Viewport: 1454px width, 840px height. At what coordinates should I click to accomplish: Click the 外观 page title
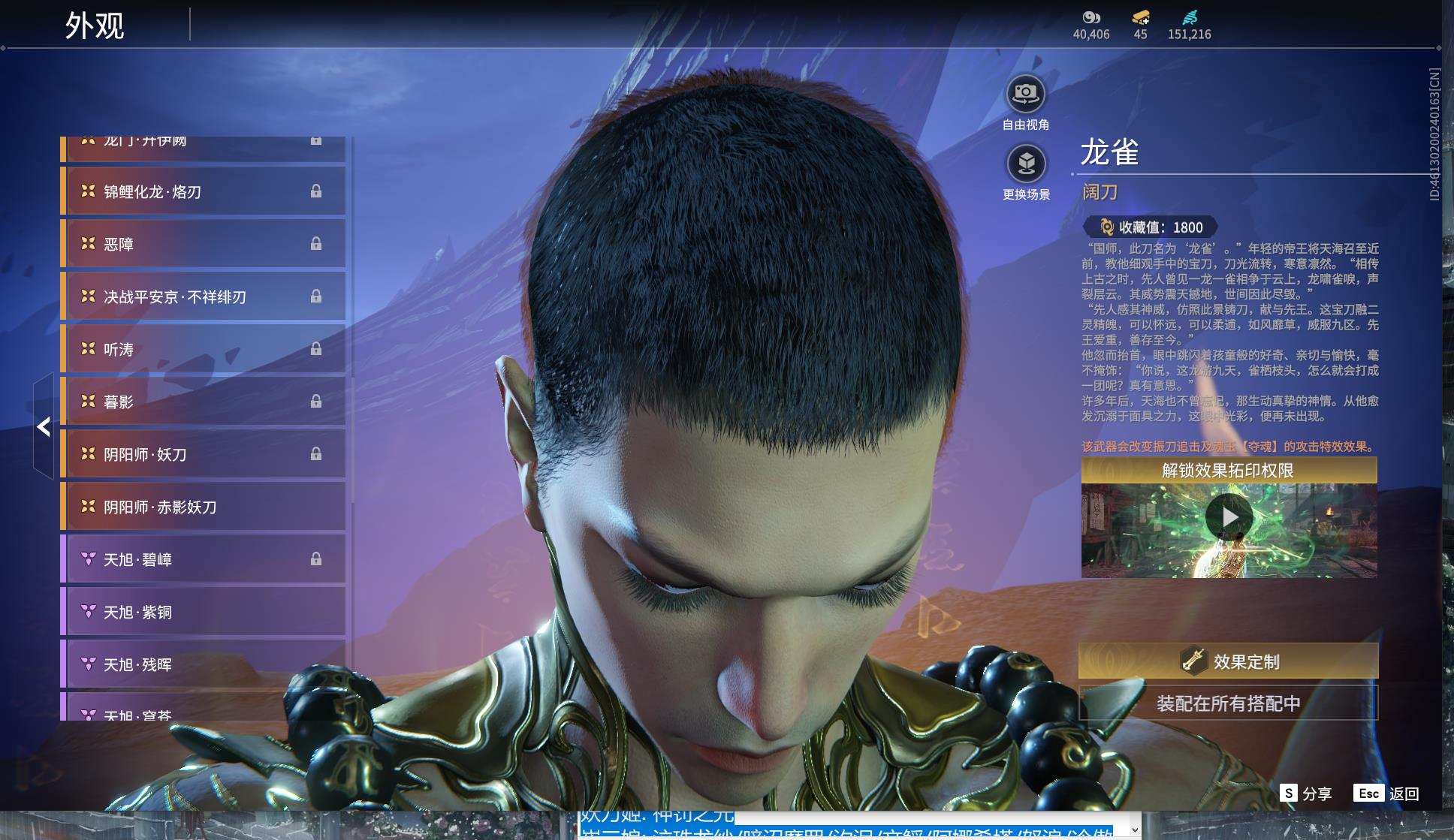pyautogui.click(x=95, y=26)
